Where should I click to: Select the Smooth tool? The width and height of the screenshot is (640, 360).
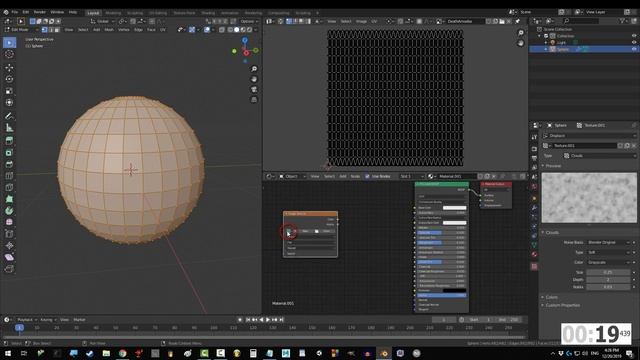pos(9,222)
